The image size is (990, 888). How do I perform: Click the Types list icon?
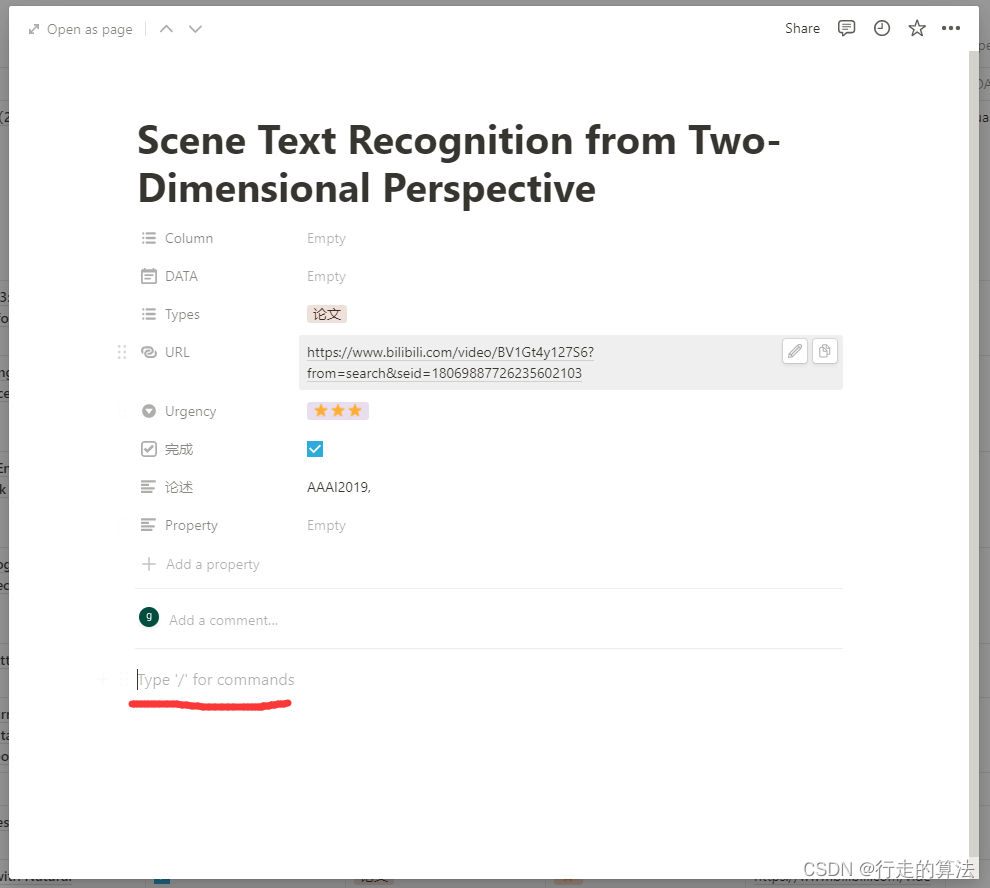pyautogui.click(x=148, y=314)
